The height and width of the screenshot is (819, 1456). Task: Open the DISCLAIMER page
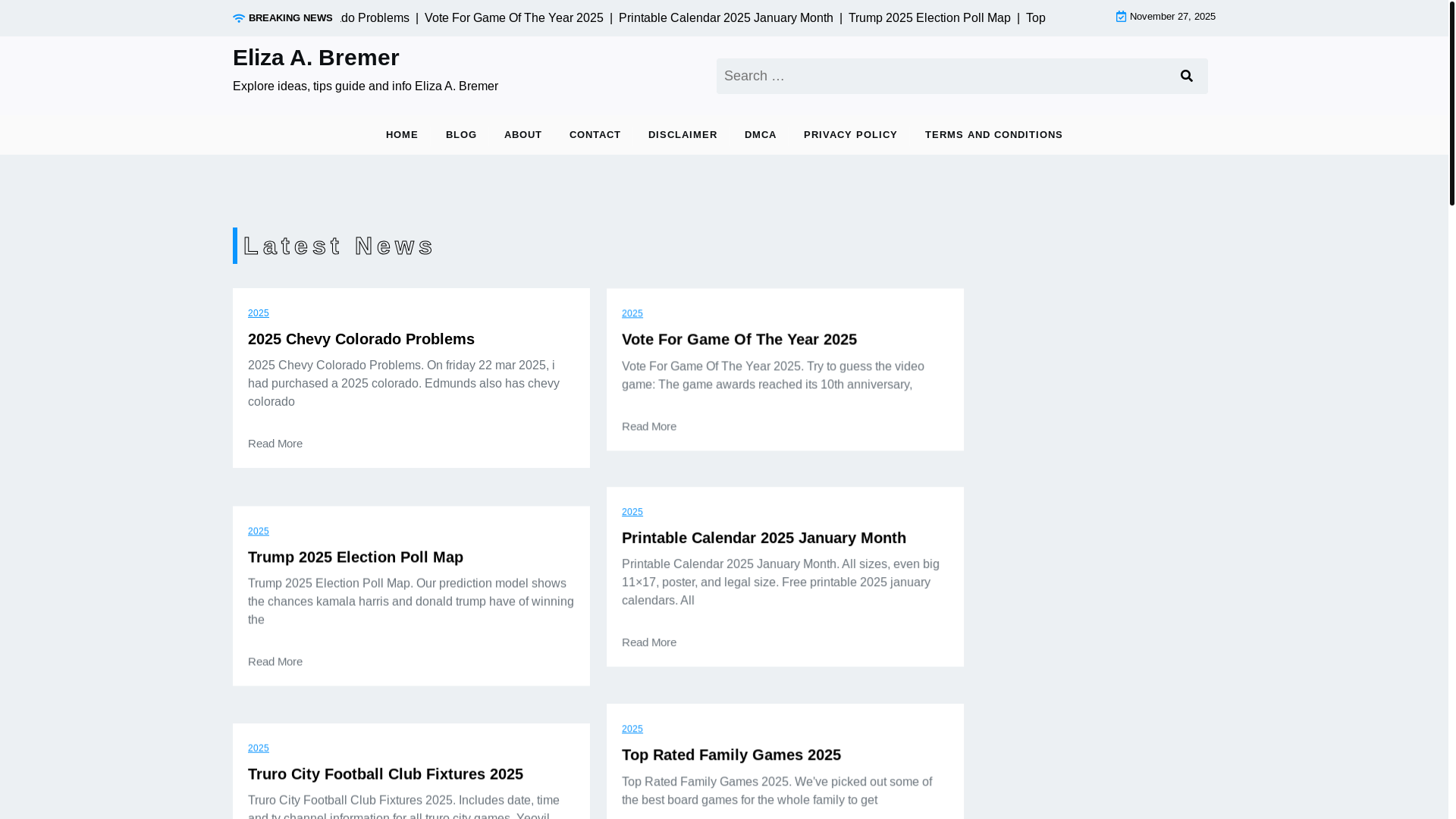point(682,135)
